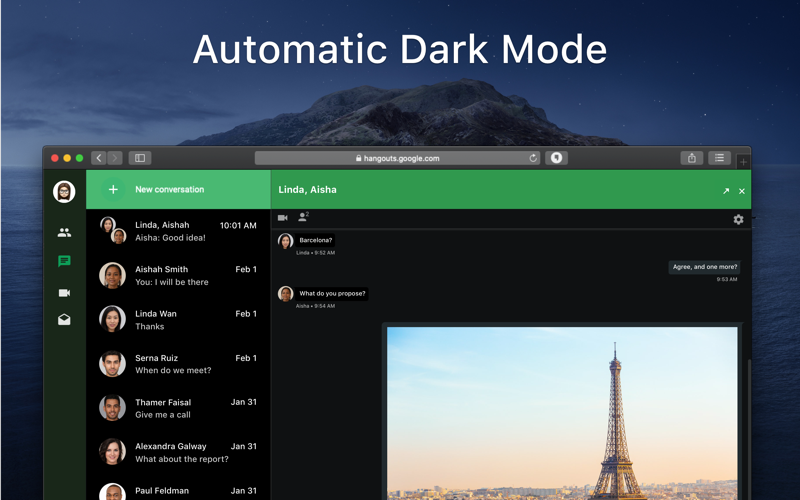
Task: Open the video calls sidebar icon
Action: point(64,293)
